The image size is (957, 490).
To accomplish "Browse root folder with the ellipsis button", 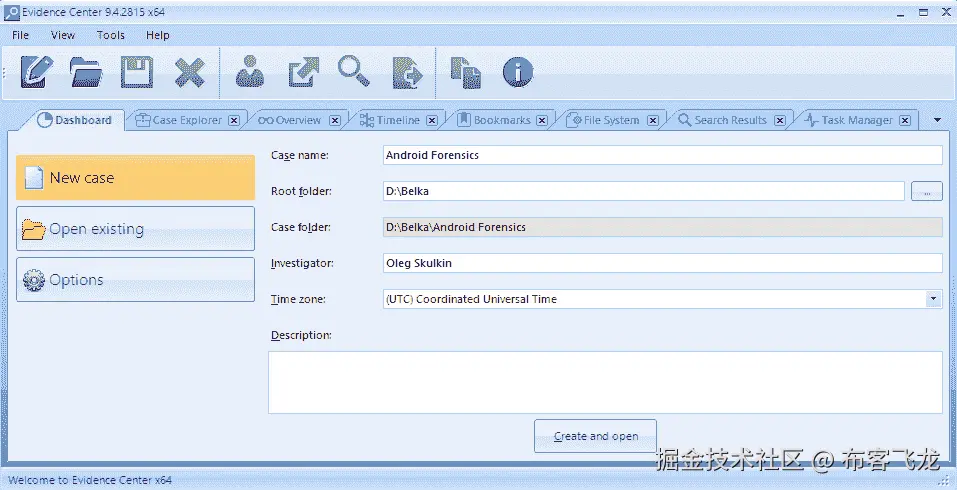I will coord(926,191).
